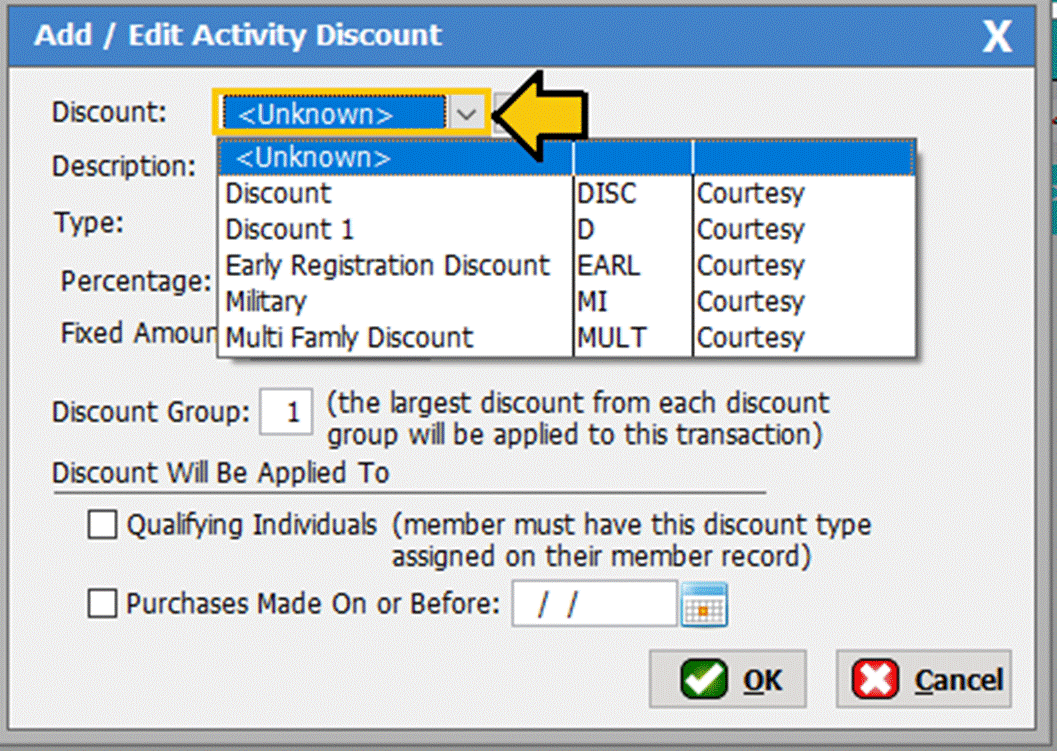
Task: Pick Discount 1 from the dropdown list
Action: point(290,230)
